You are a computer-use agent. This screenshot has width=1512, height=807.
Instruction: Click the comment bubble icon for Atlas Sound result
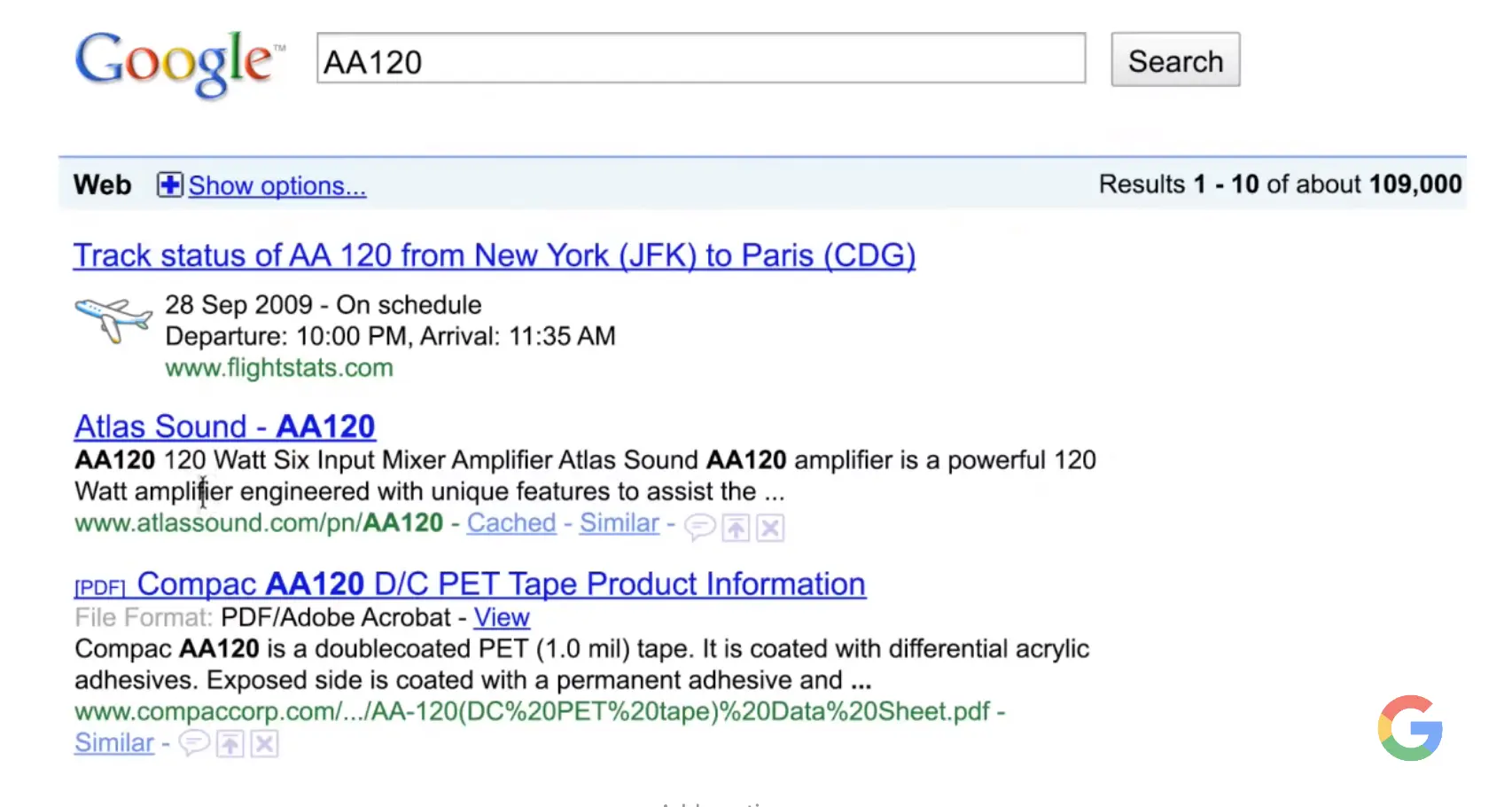point(699,528)
